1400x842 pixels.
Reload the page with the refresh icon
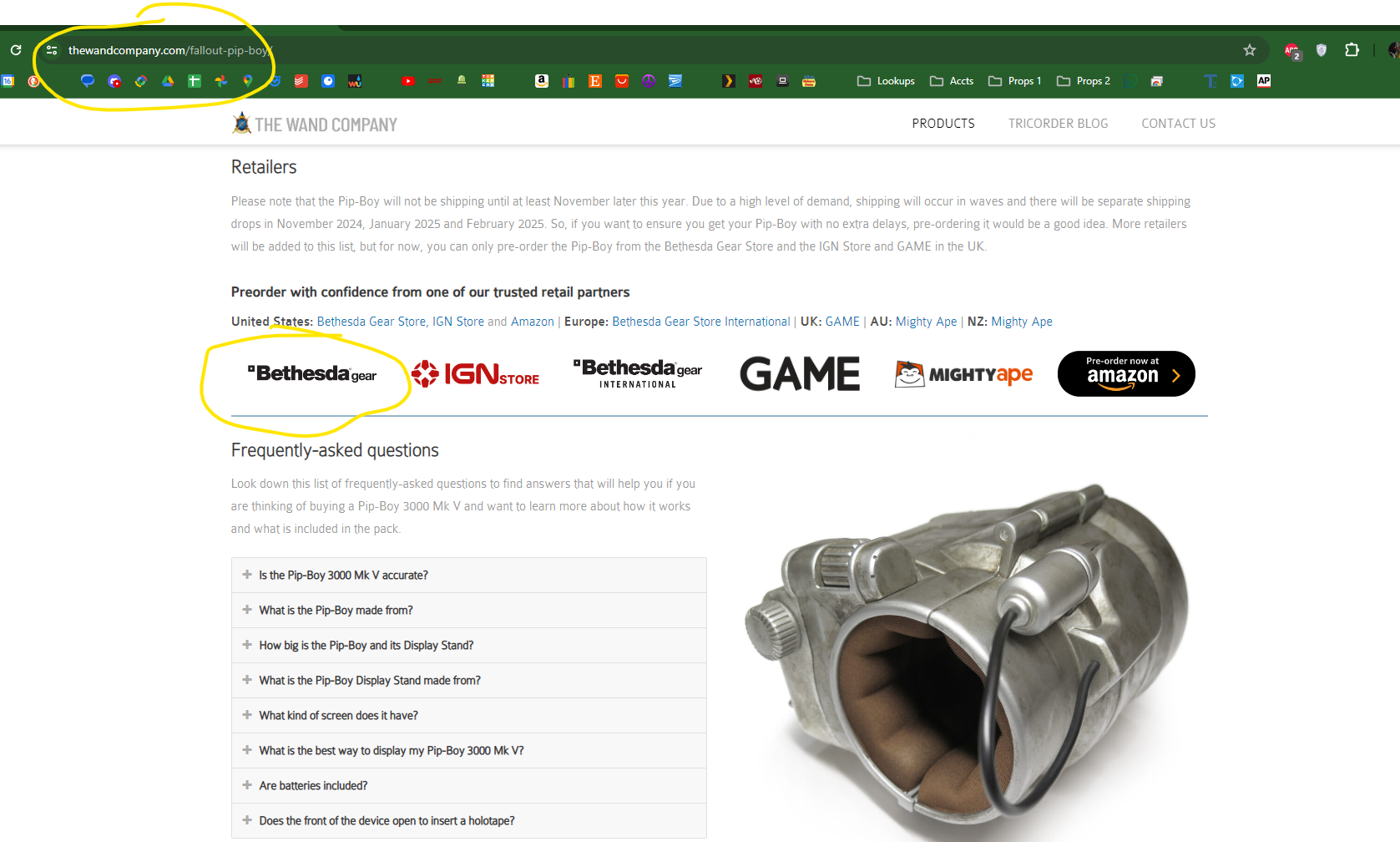coord(16,50)
